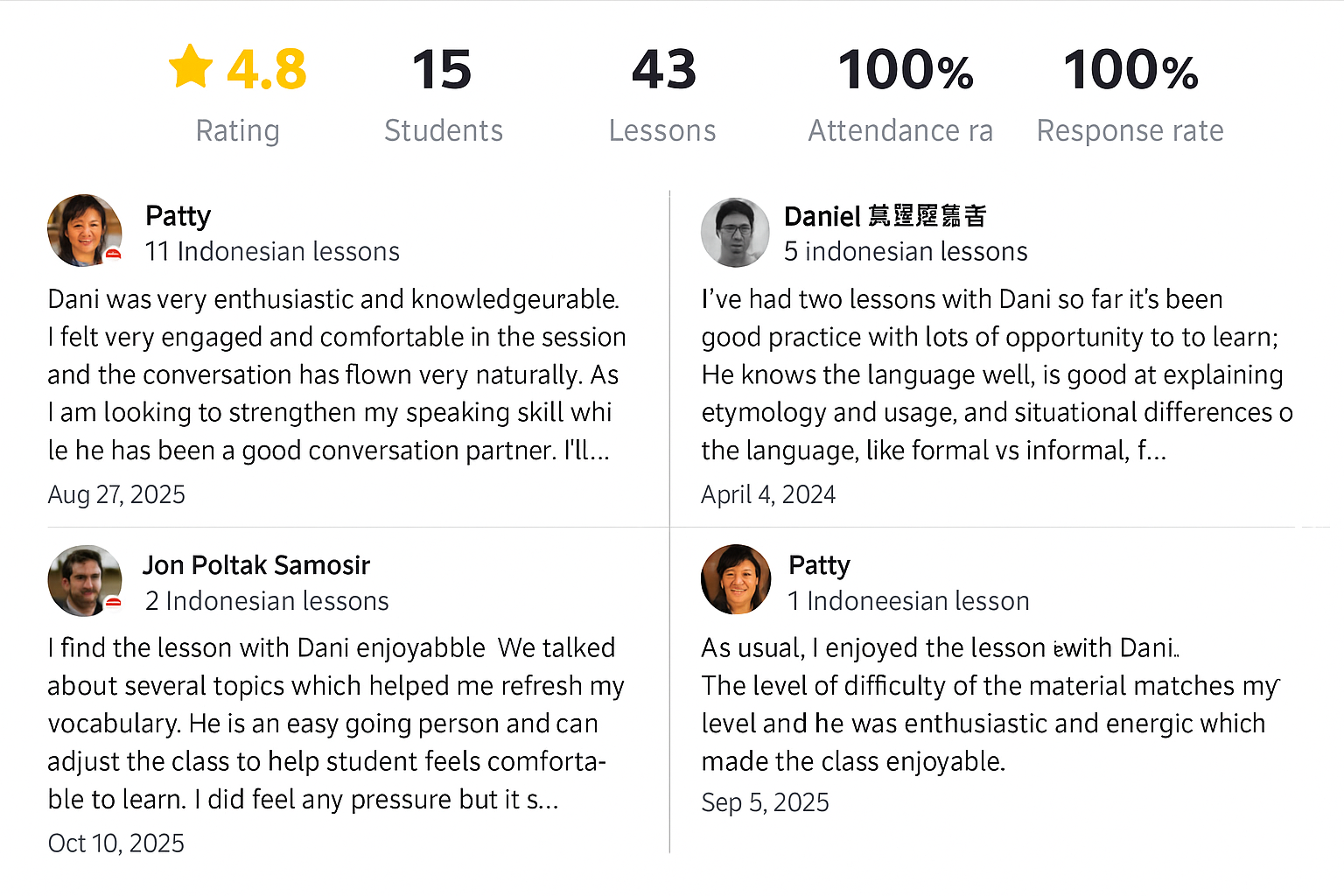Open Daniel's grayscale profile photo
The height and width of the screenshot is (896, 1344).
(735, 232)
